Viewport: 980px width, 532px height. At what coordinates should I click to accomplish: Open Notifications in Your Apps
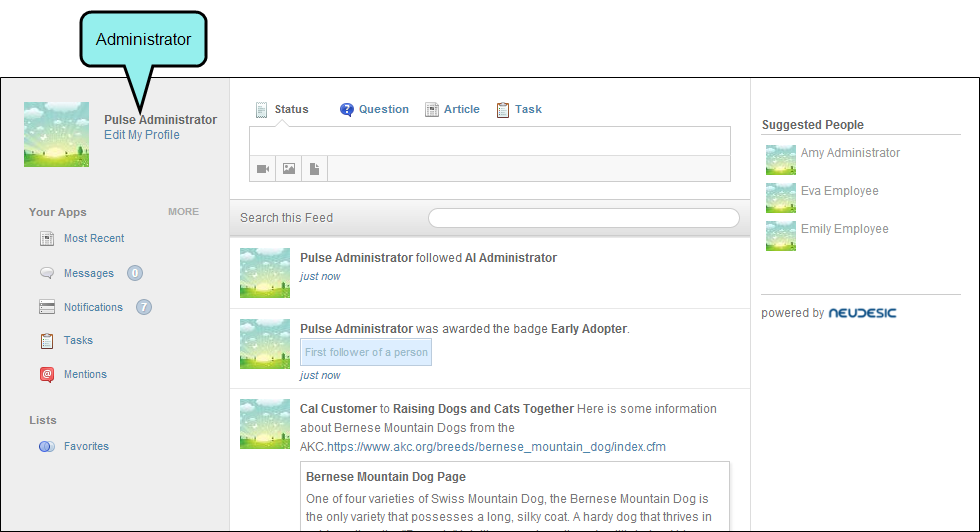pos(93,307)
